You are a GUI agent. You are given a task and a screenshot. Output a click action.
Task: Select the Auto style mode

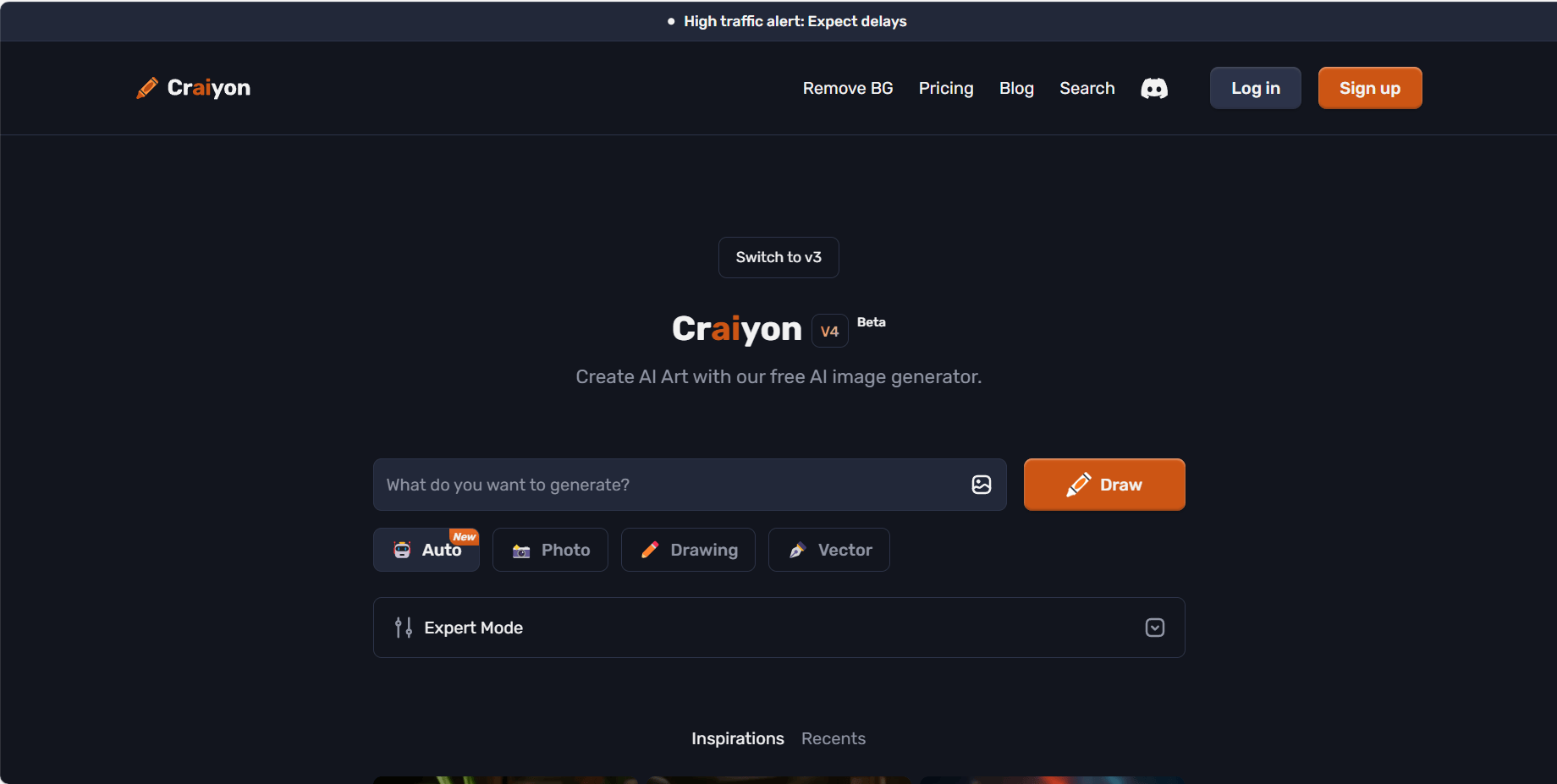[426, 550]
